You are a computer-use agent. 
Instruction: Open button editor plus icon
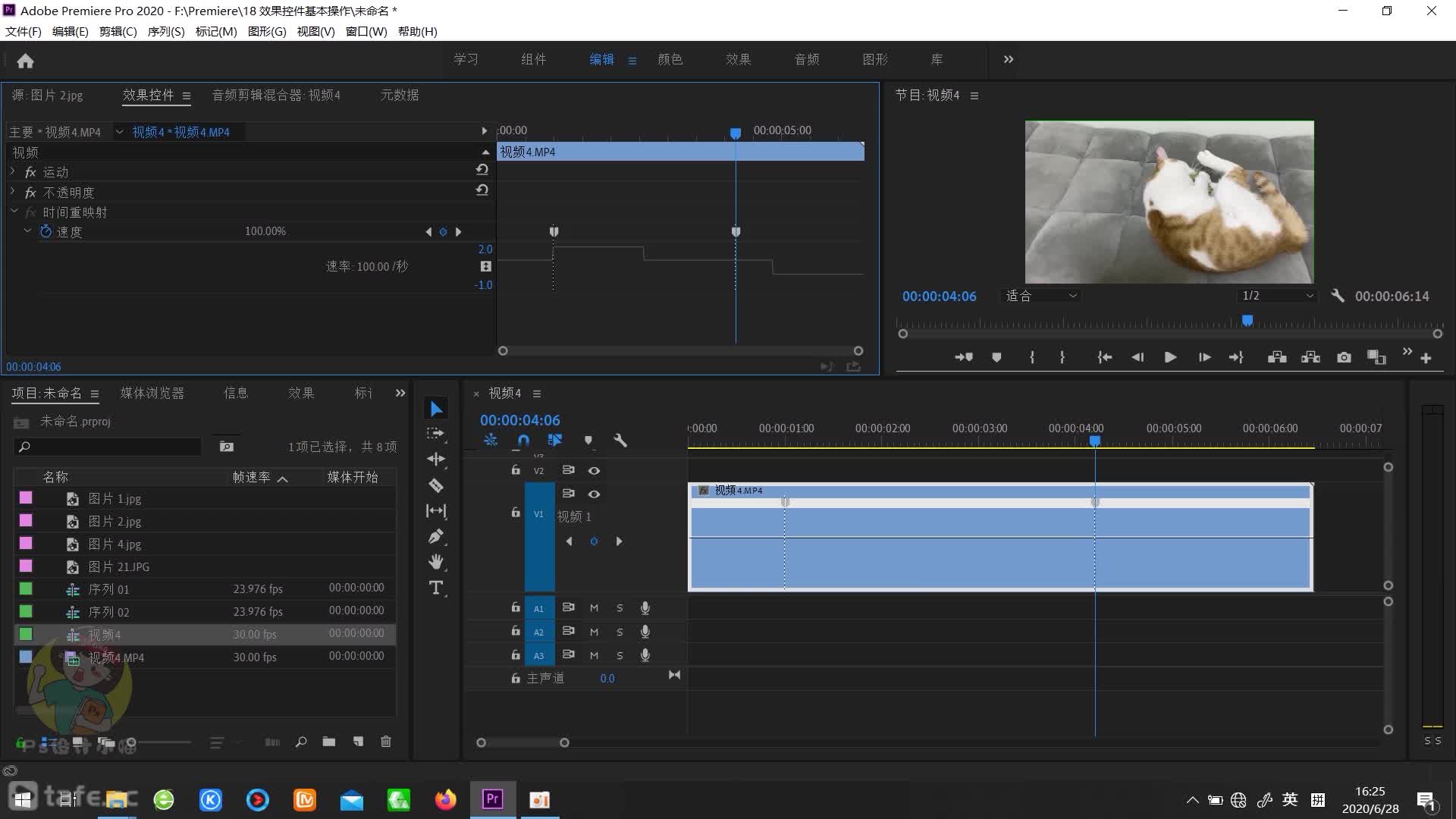point(1426,358)
